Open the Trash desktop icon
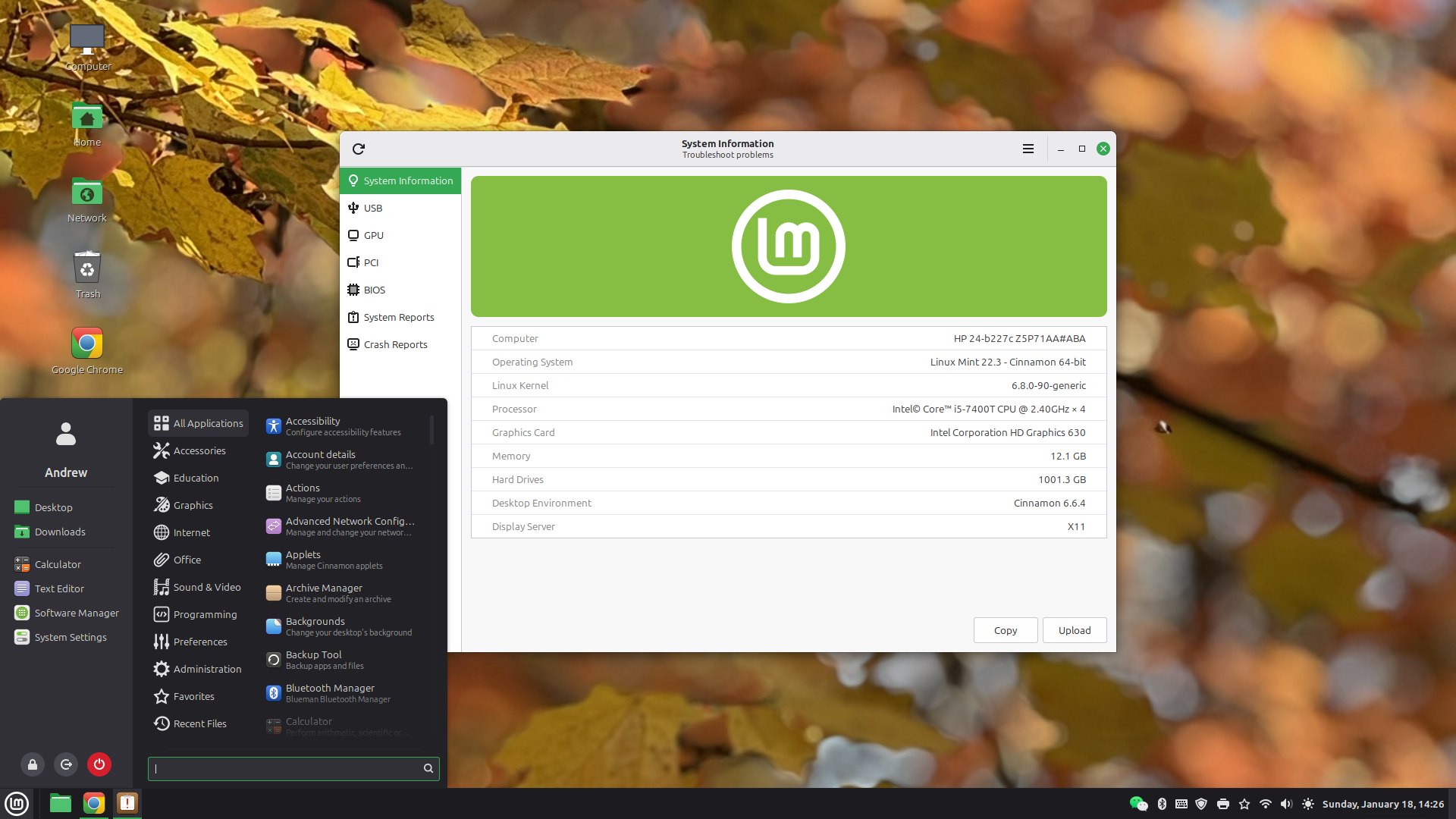The width and height of the screenshot is (1456, 819). [87, 275]
